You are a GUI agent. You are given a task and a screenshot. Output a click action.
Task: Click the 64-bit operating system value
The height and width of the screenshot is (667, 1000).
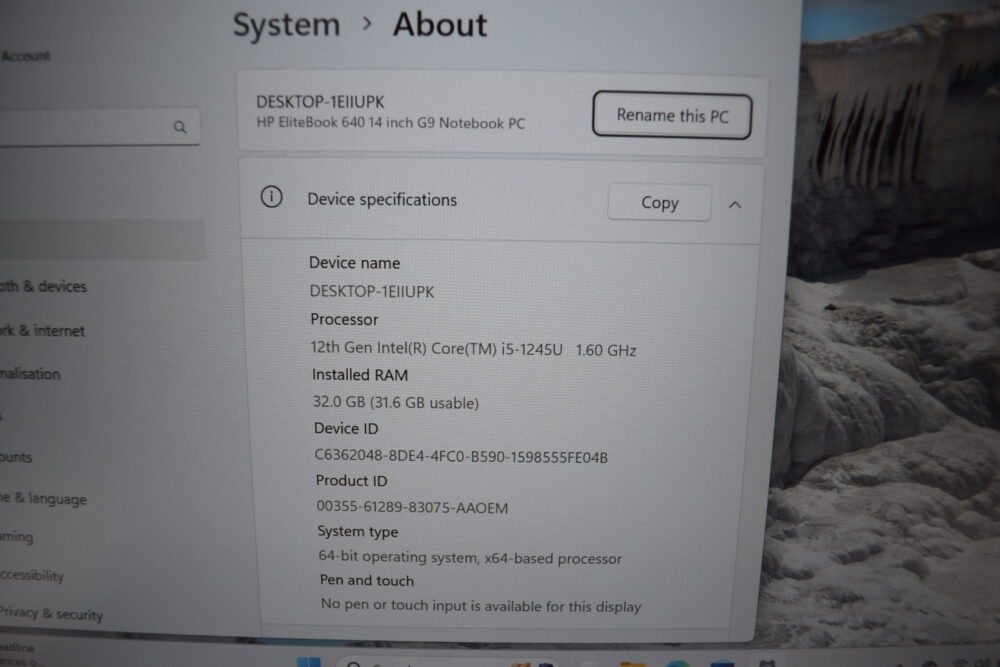tap(470, 557)
